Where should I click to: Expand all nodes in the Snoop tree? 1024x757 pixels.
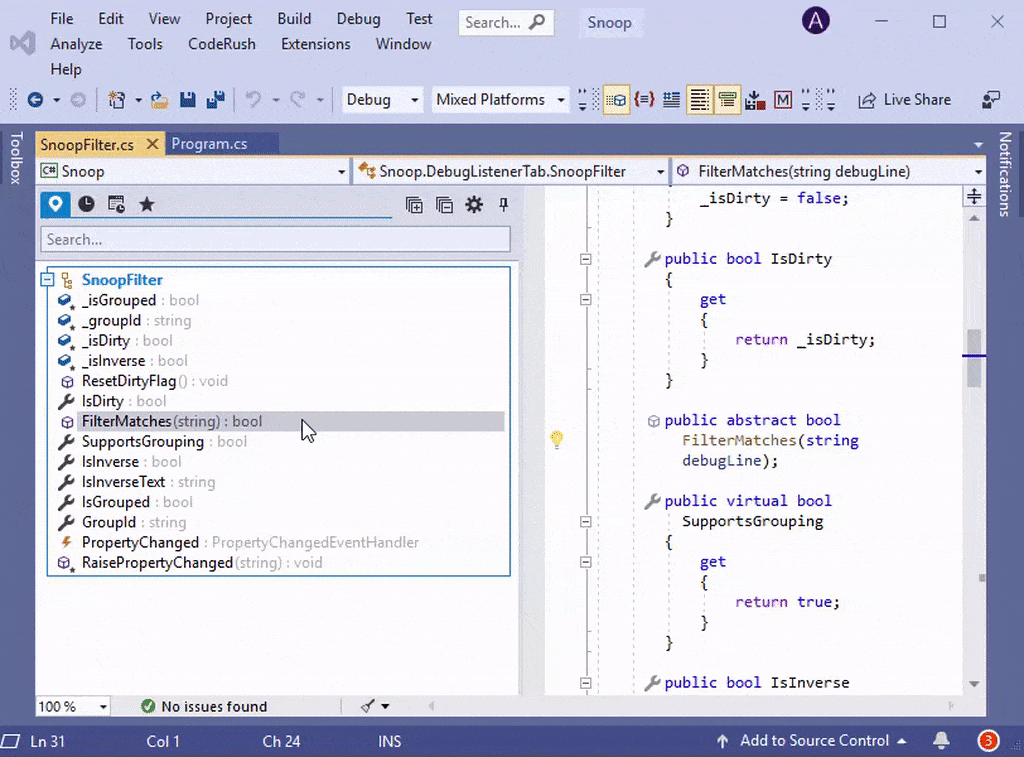pyautogui.click(x=414, y=204)
